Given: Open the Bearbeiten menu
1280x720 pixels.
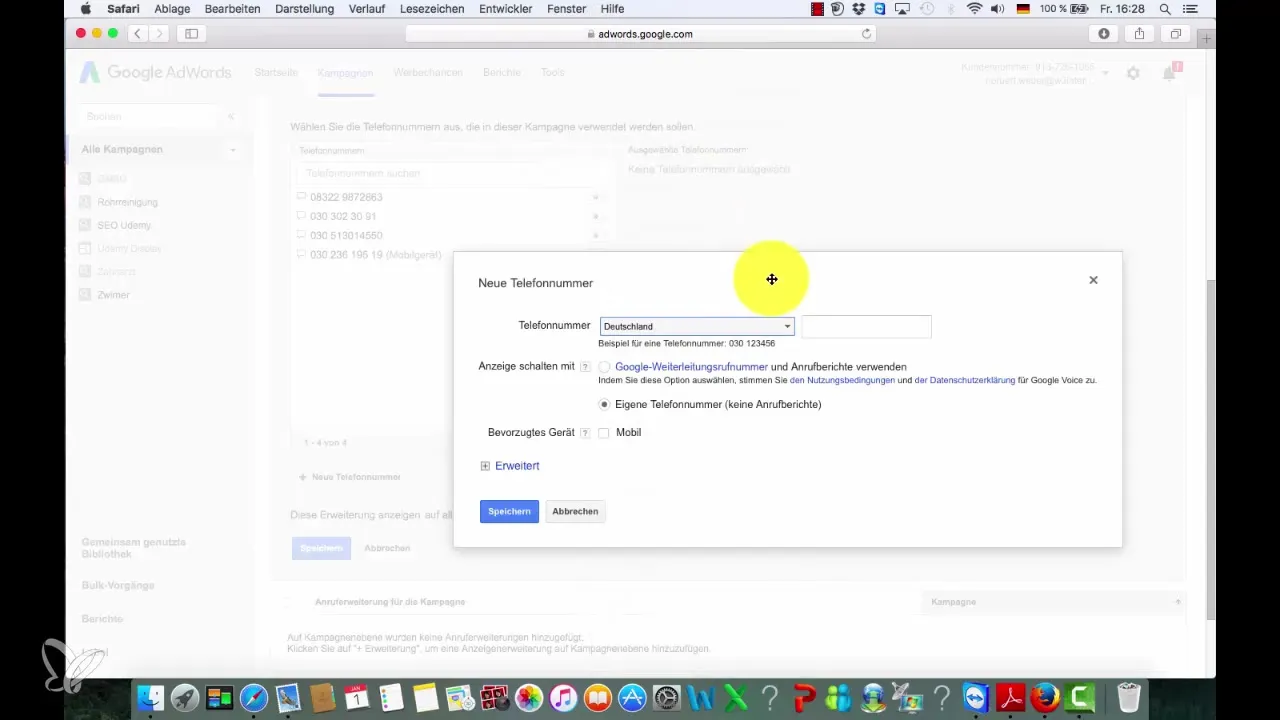Looking at the screenshot, I should (x=232, y=9).
